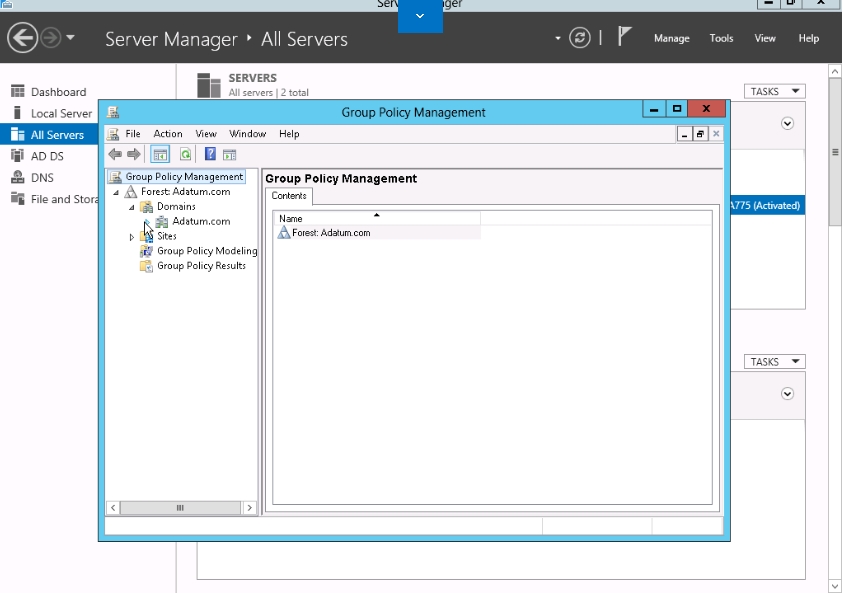Click Back arrow in GPM toolbar
This screenshot has width=843, height=593.
(115, 155)
